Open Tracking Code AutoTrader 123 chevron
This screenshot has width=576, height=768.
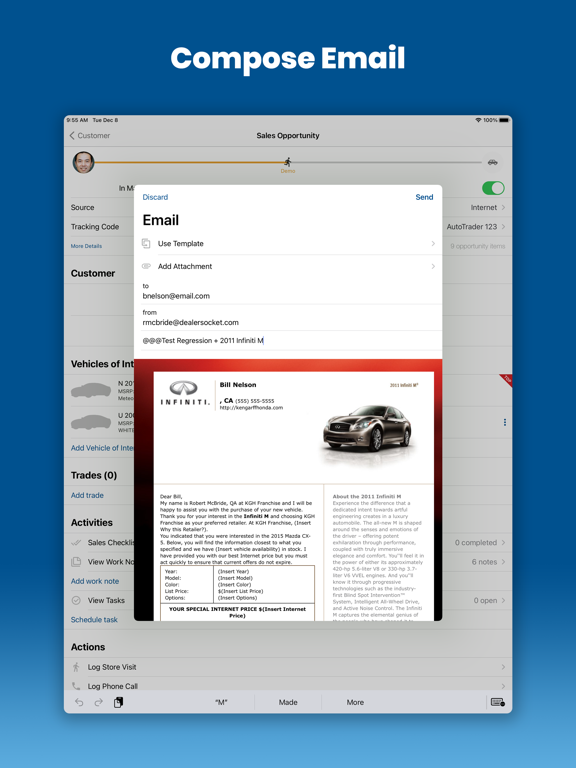click(x=504, y=227)
